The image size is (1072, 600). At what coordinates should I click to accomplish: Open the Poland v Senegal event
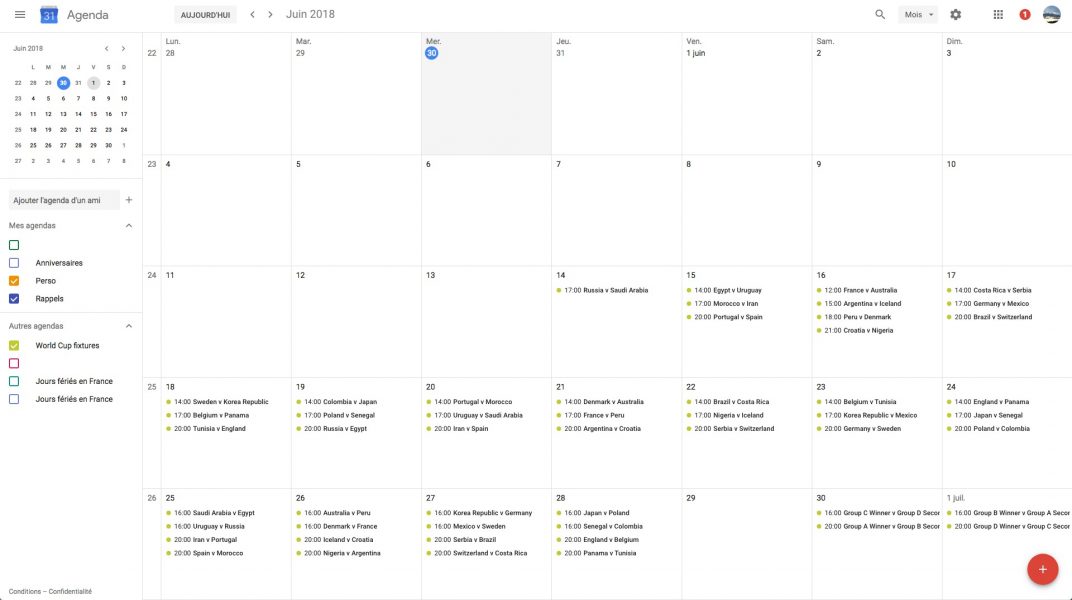(335, 415)
